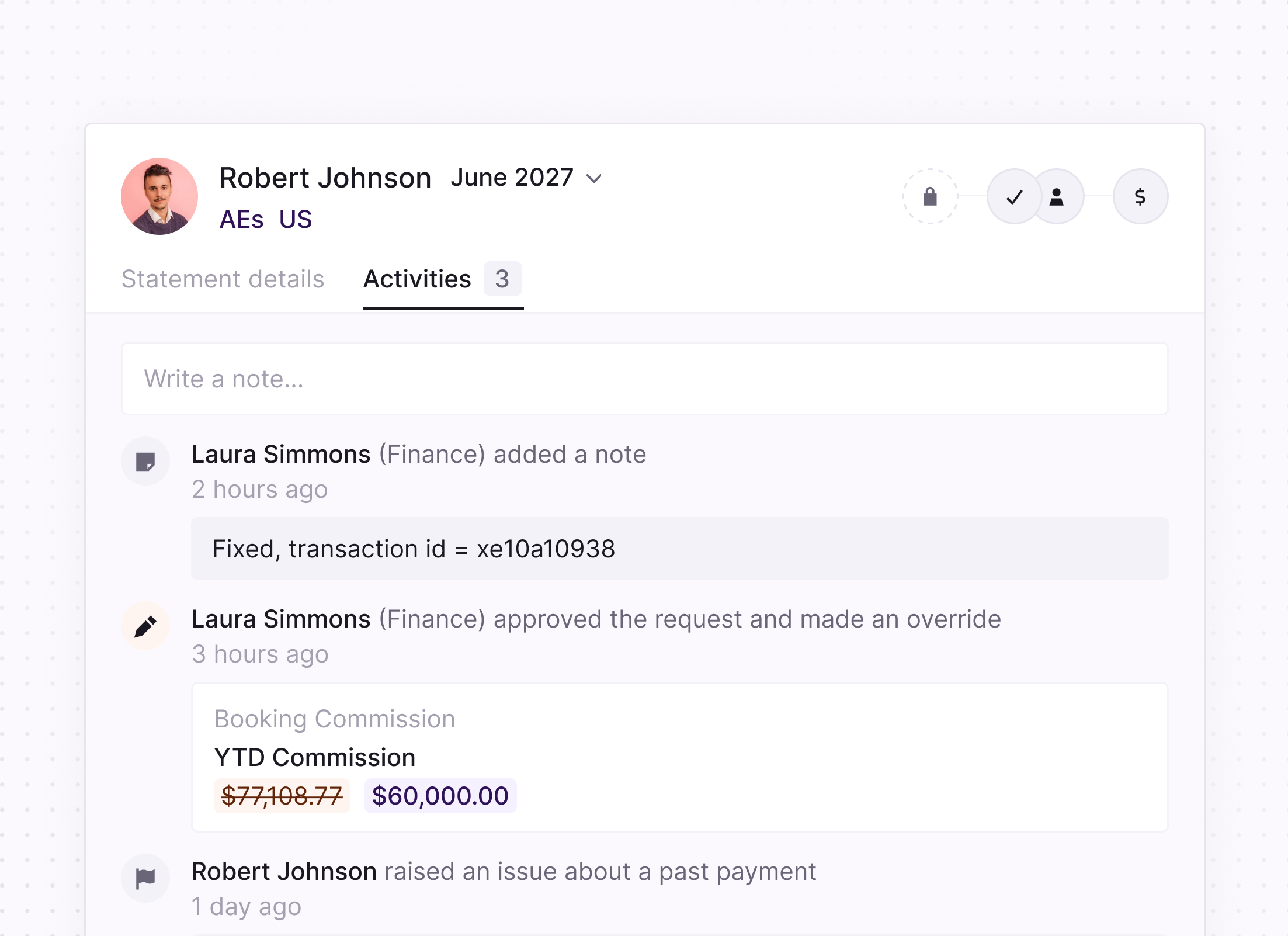
Task: Click the '2 hours ago' timestamp
Action: pos(260,490)
